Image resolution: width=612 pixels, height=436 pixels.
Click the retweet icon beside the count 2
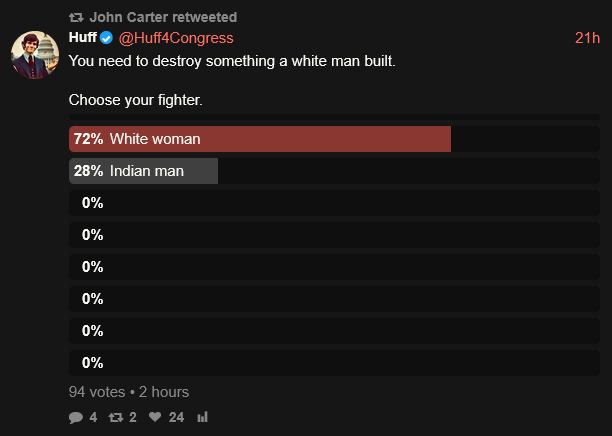tap(116, 418)
